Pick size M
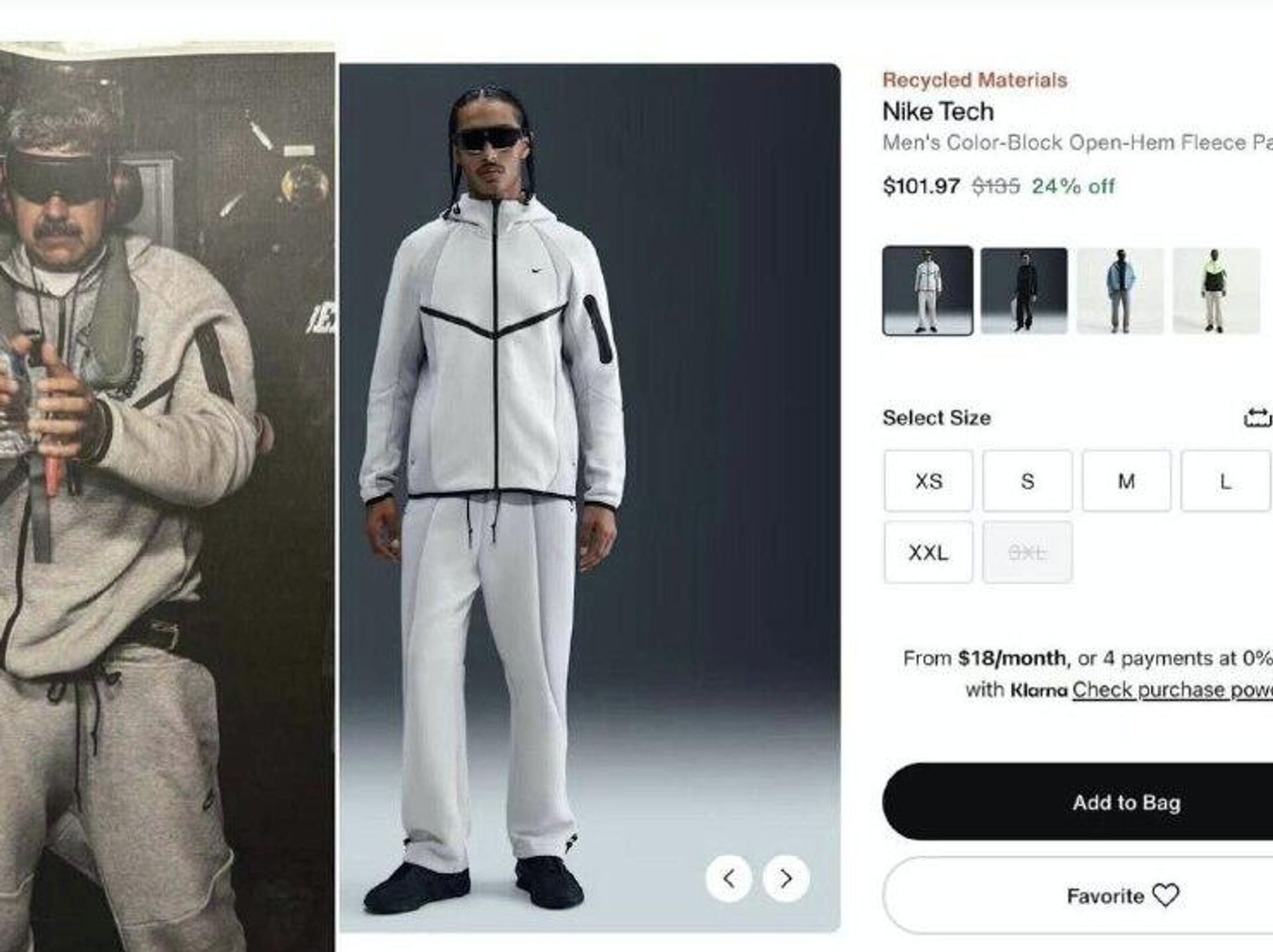Viewport: 1273px width, 952px height. [1126, 481]
